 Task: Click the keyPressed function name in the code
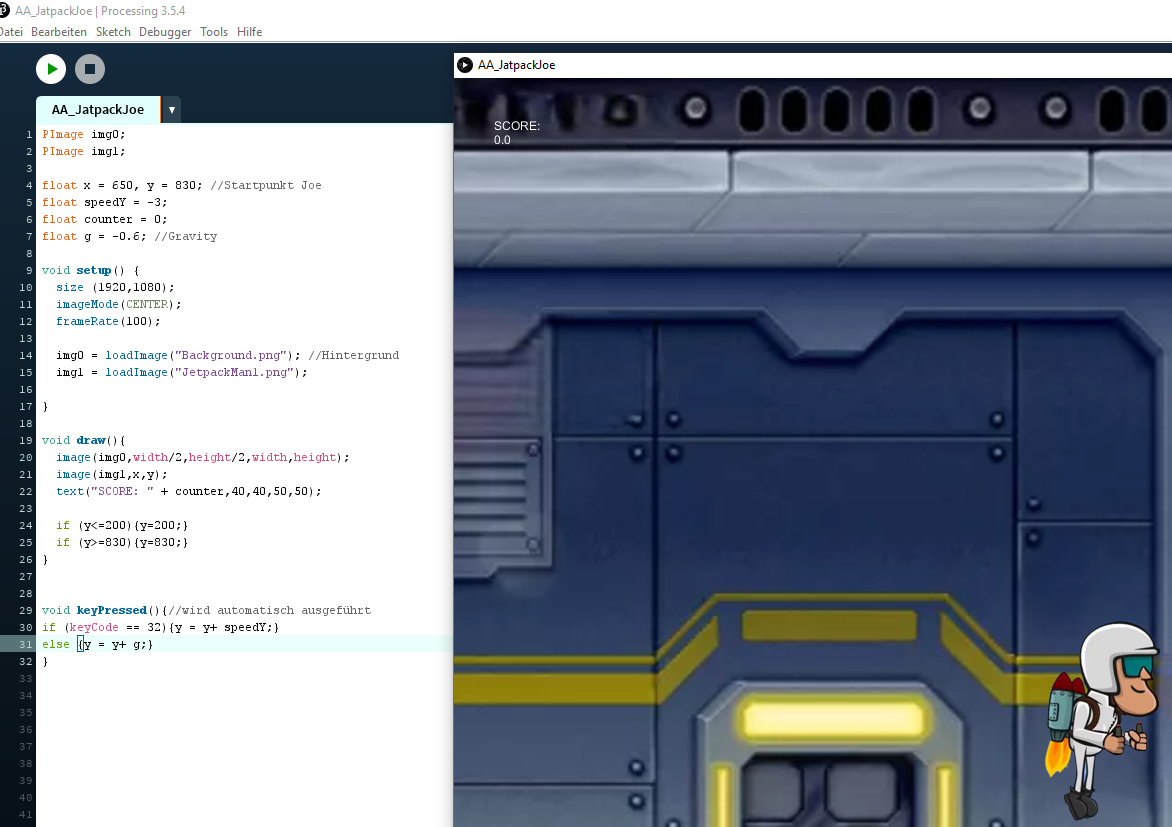coord(111,610)
